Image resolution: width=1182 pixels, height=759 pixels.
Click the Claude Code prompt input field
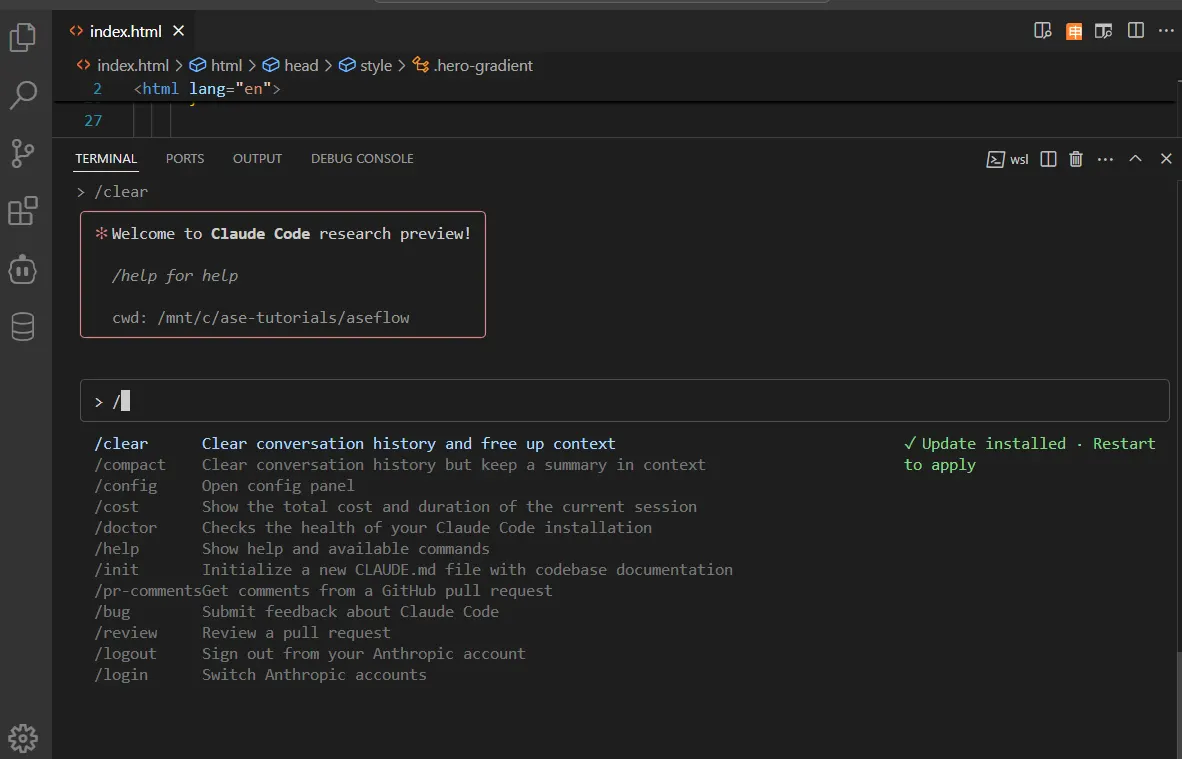(624, 401)
